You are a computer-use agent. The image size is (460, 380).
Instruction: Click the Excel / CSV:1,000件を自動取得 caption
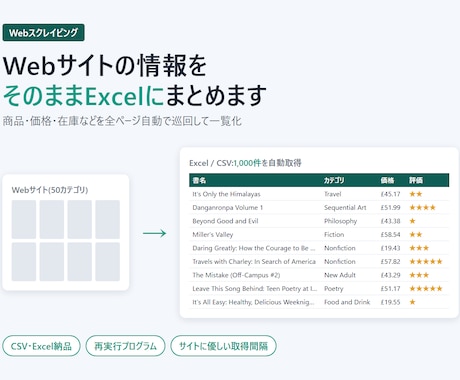click(x=245, y=163)
